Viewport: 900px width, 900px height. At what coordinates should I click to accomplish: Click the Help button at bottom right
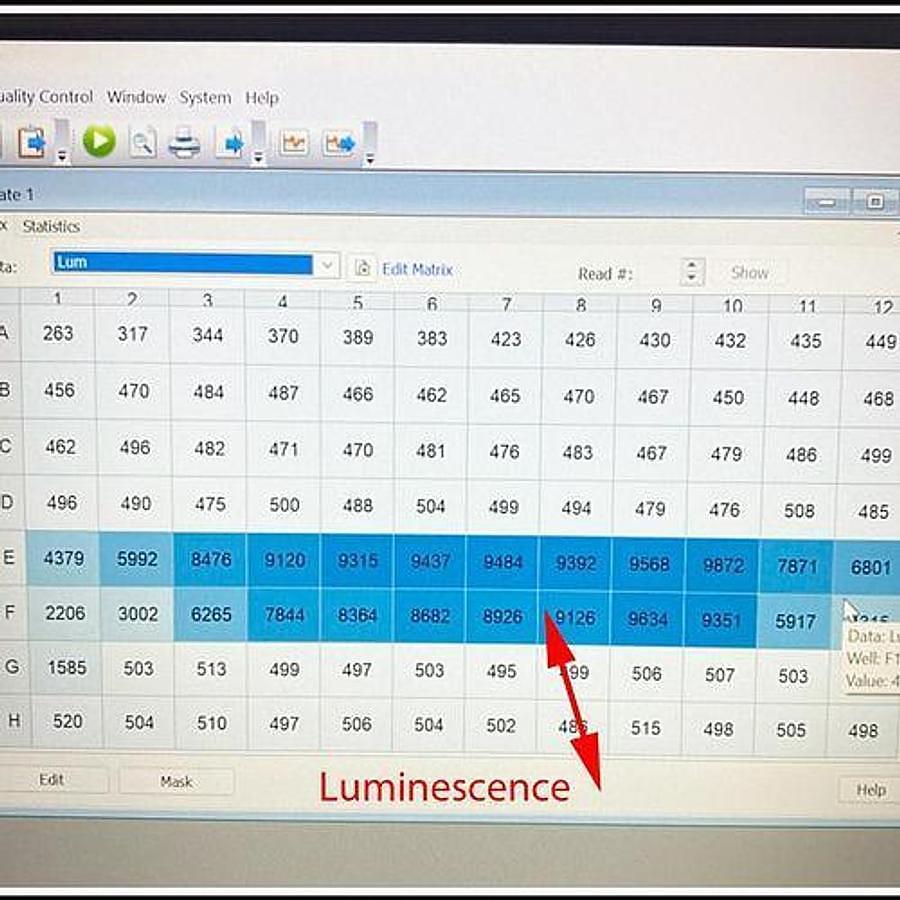point(870,790)
